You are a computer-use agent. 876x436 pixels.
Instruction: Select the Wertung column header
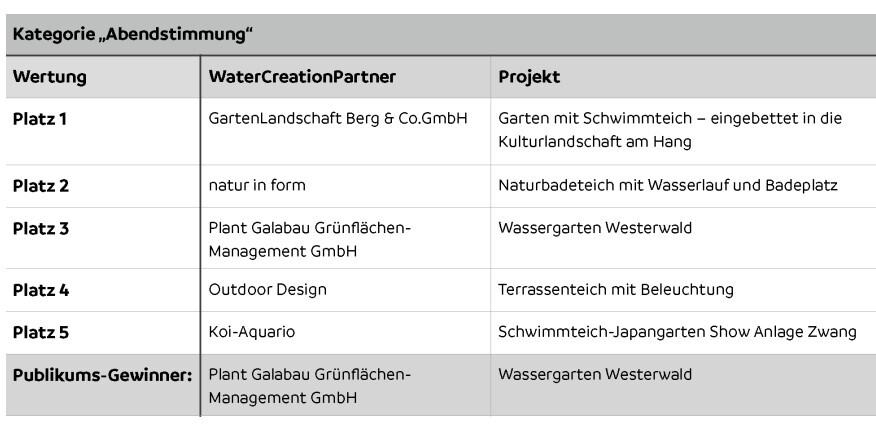pos(50,77)
